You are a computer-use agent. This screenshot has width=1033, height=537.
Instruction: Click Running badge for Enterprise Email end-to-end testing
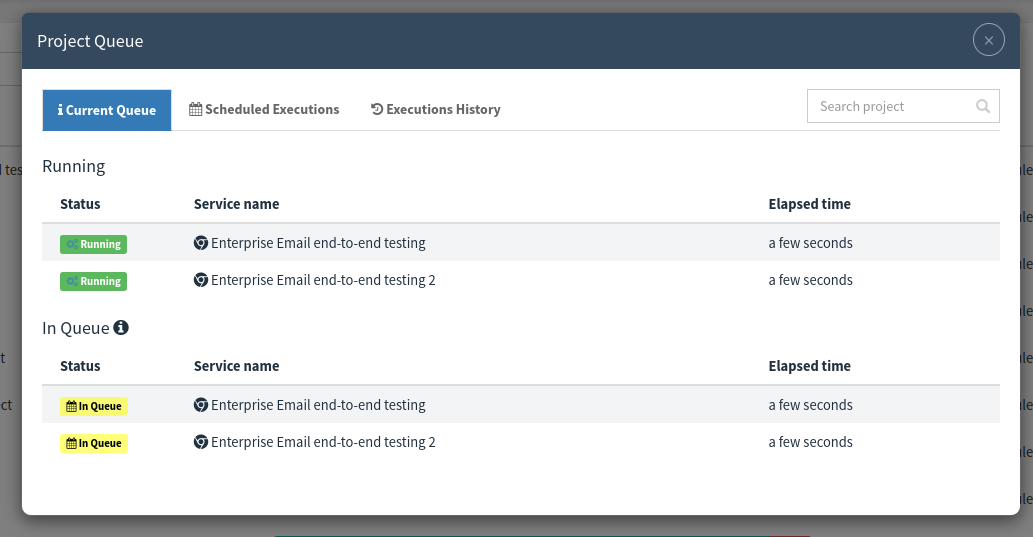click(94, 244)
